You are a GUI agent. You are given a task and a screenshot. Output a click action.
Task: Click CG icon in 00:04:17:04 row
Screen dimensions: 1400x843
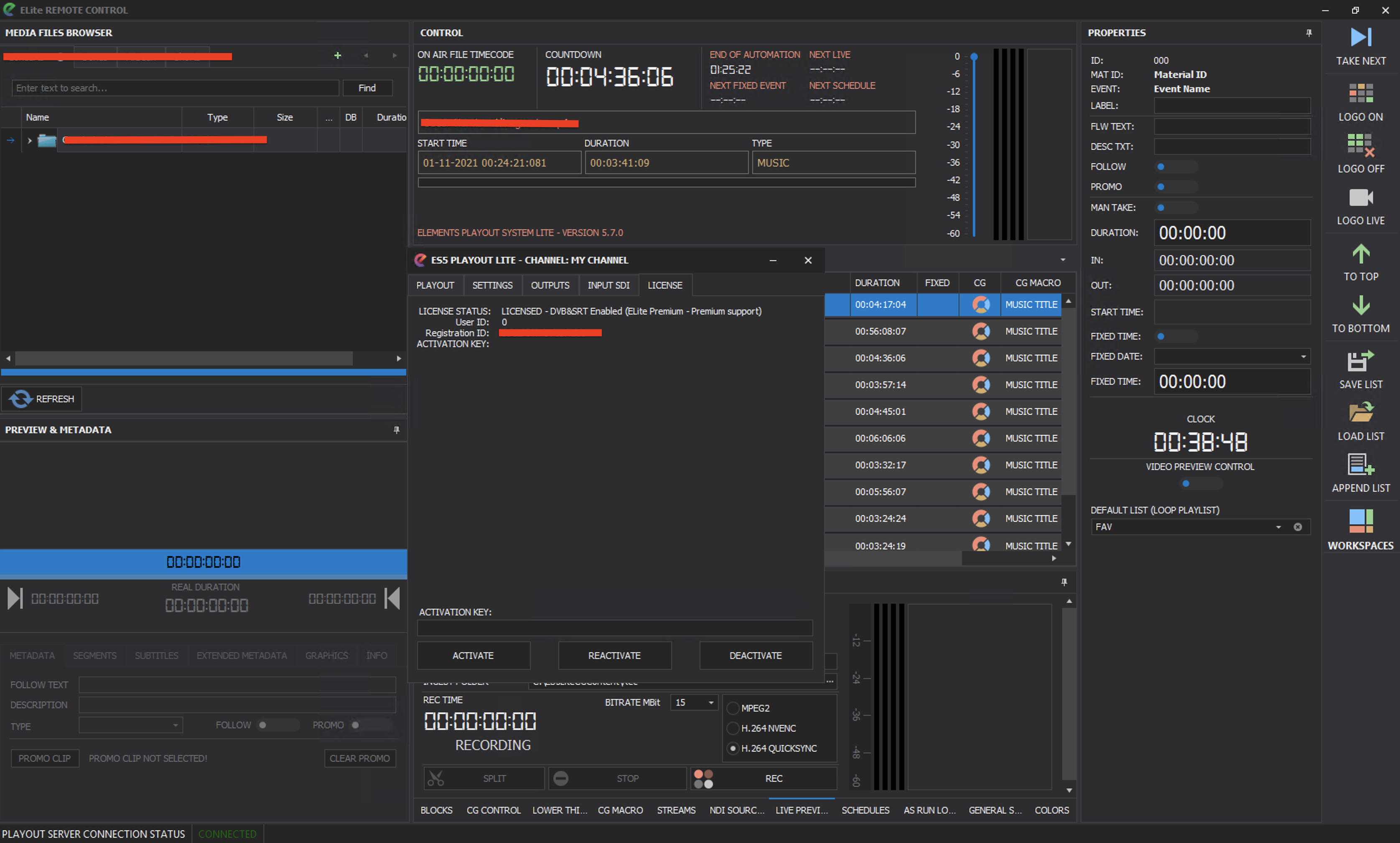point(980,304)
